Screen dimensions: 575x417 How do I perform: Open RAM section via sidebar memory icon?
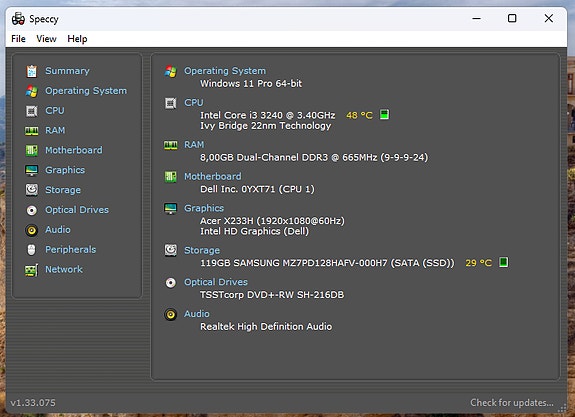32,131
